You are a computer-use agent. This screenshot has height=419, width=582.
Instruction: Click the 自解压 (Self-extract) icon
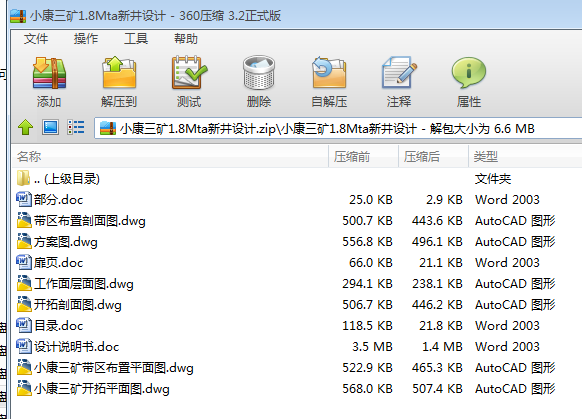329,73
